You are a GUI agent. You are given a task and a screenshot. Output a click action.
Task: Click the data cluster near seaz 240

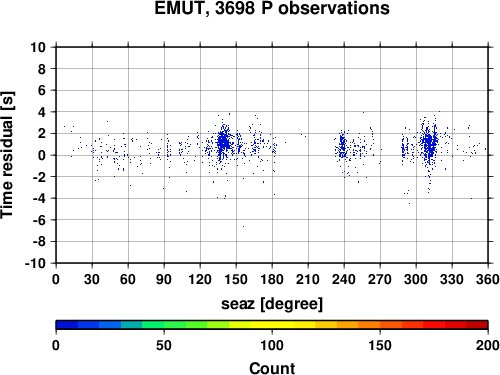tap(342, 147)
